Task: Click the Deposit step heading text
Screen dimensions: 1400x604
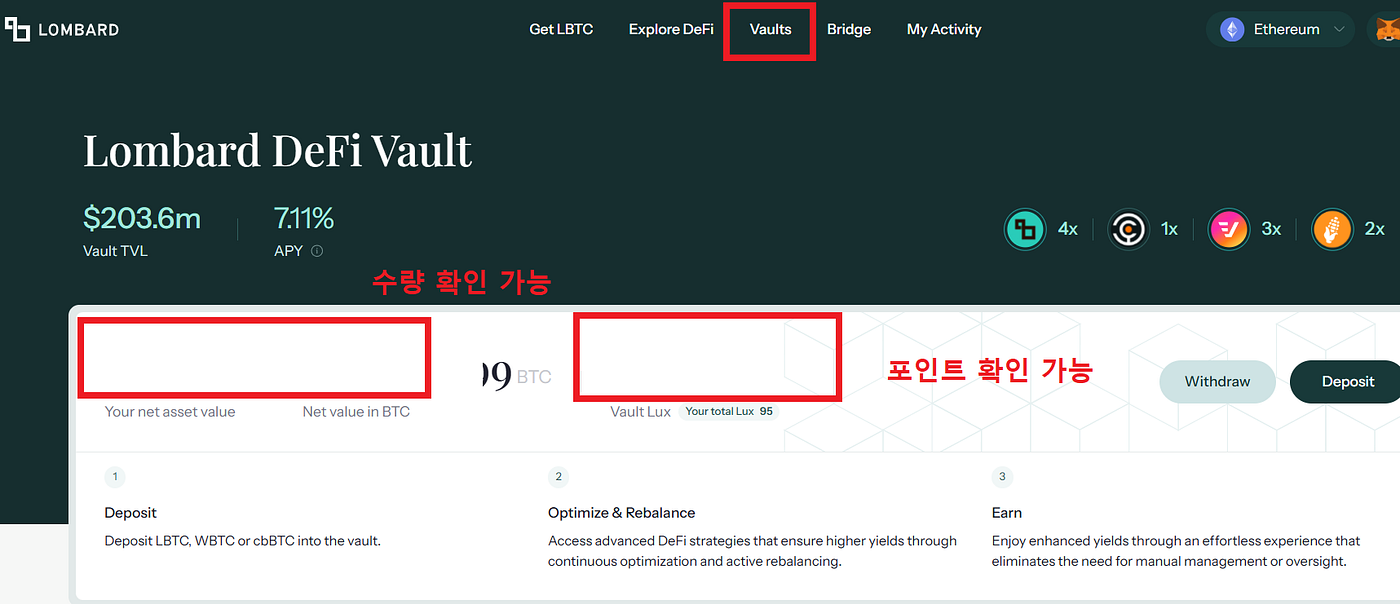Action: (131, 512)
